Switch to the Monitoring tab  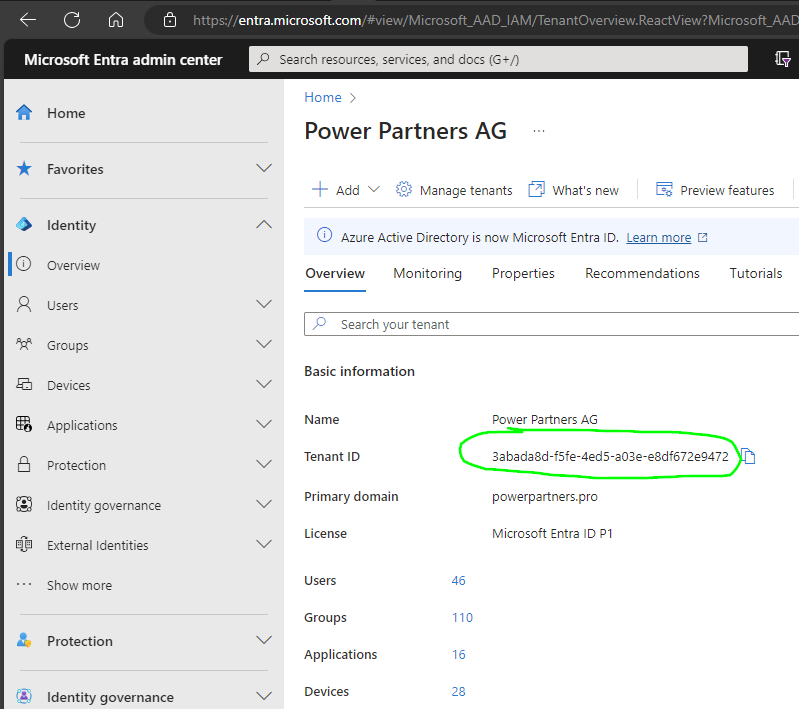coord(428,273)
